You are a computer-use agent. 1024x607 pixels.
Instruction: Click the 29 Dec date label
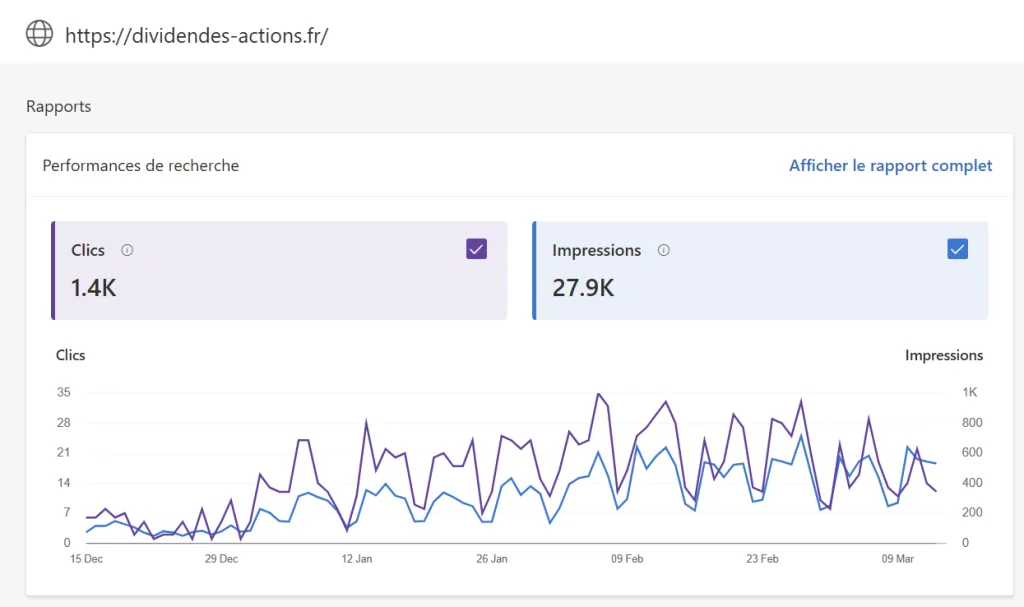pos(221,559)
